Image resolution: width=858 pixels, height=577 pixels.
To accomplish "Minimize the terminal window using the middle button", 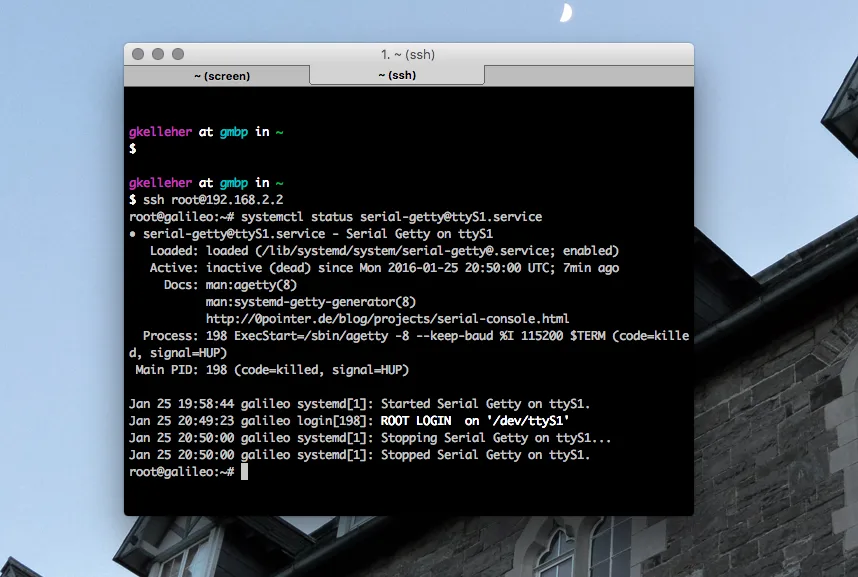I will [158, 54].
